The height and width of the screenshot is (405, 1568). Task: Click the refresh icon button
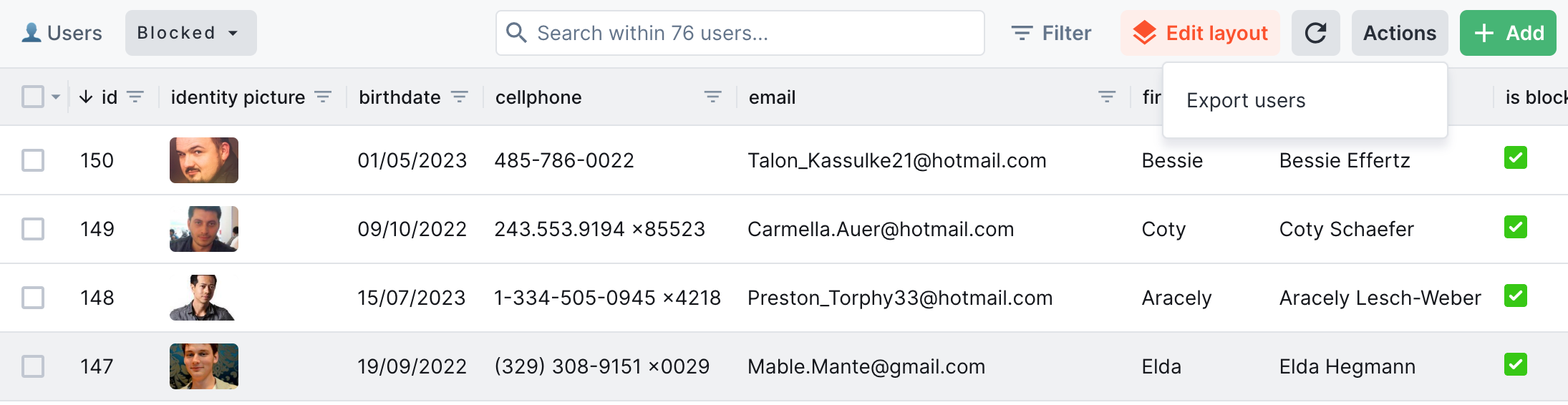pyautogui.click(x=1315, y=33)
